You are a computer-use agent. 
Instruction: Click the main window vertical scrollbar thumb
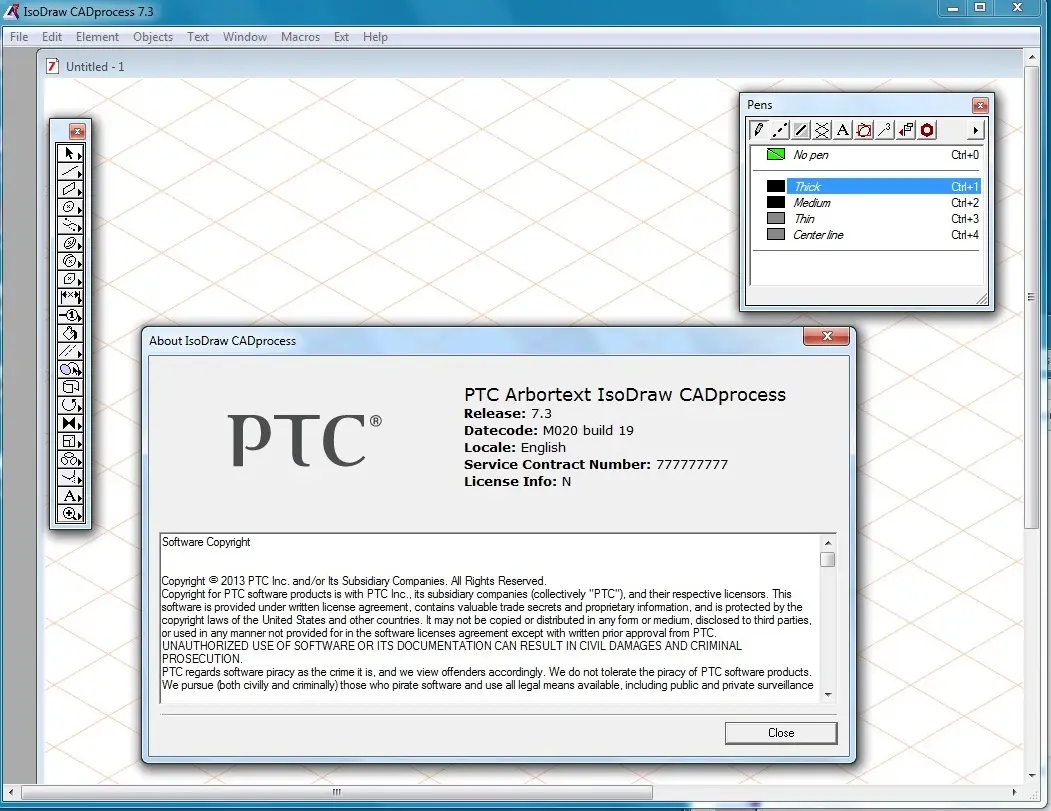(x=1032, y=297)
